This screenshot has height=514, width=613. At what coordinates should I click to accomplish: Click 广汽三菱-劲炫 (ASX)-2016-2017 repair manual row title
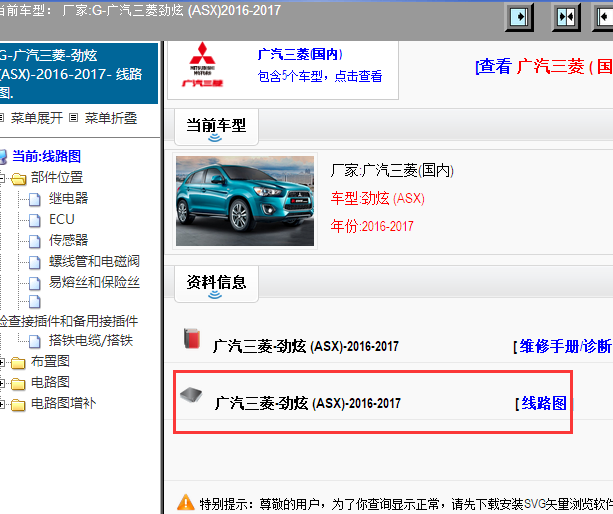click(306, 346)
